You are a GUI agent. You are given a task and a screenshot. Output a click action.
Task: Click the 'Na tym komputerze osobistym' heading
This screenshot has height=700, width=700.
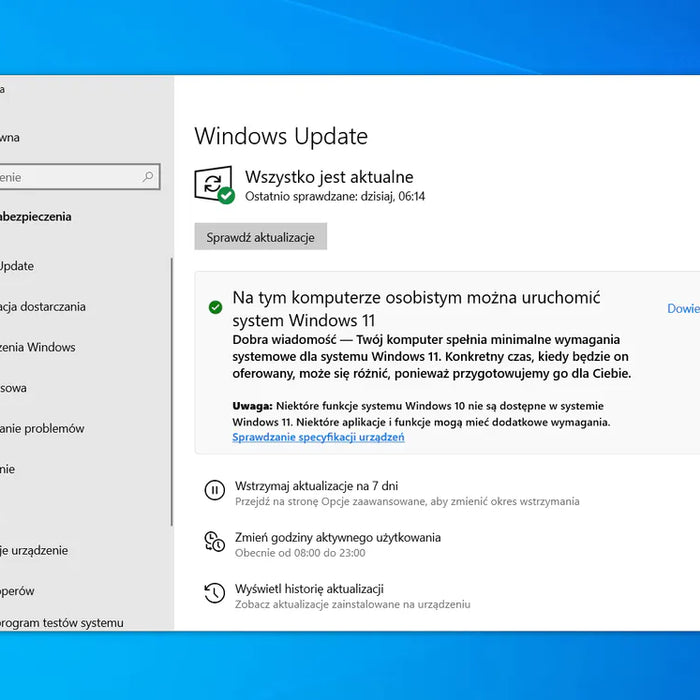416,309
